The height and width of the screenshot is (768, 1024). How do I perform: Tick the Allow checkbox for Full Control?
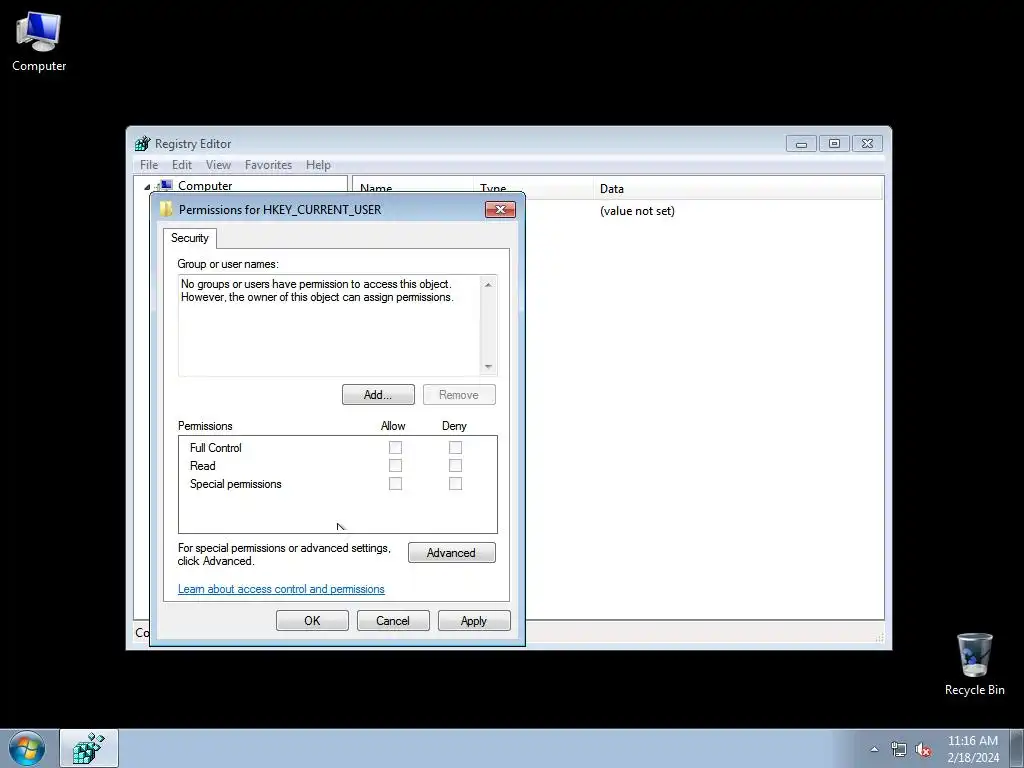(x=395, y=447)
